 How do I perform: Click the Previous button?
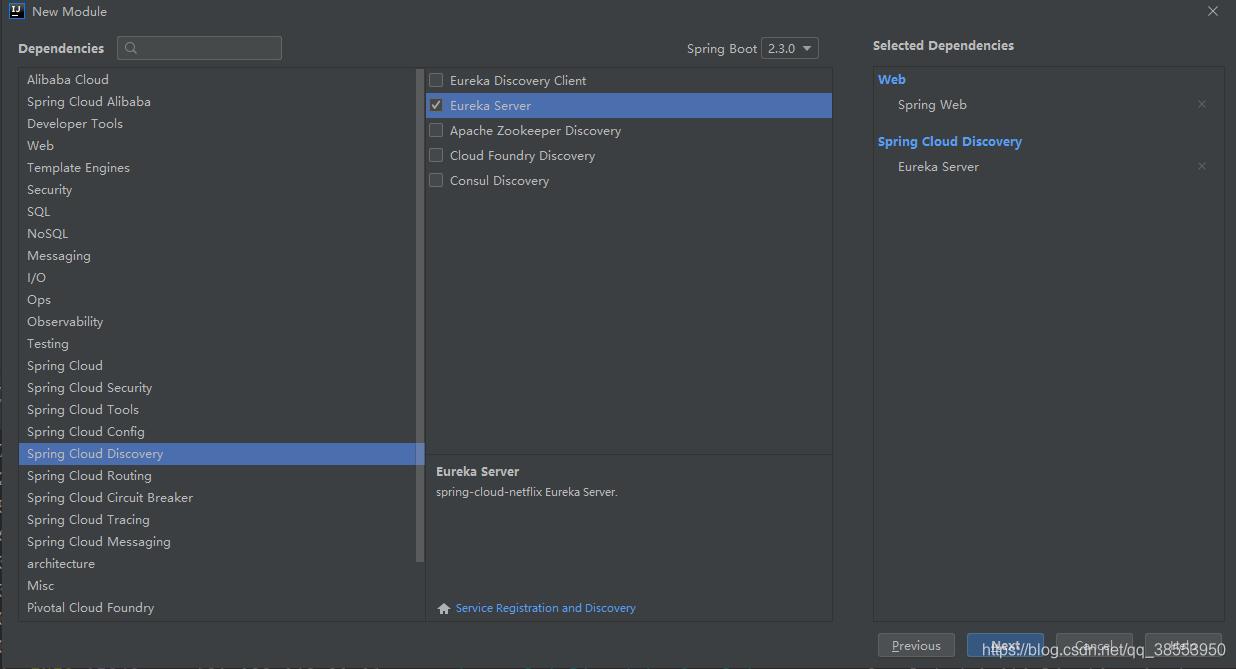(x=916, y=645)
